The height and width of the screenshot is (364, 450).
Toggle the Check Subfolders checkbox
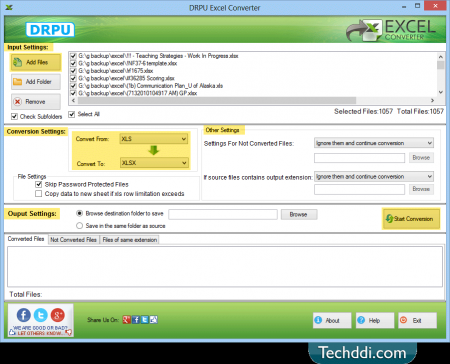click(14, 116)
